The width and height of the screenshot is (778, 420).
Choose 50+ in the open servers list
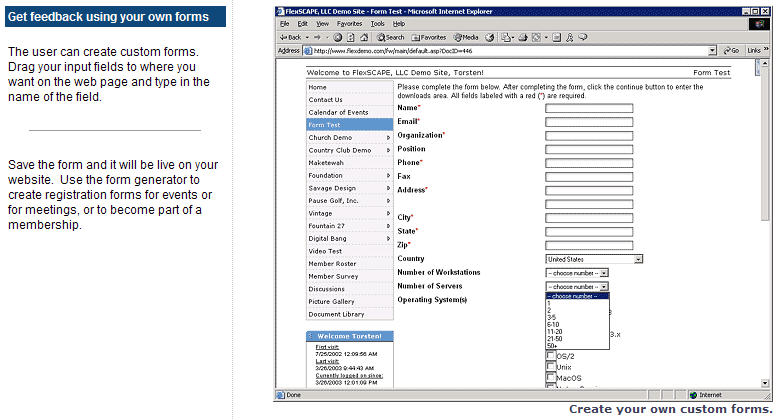578,346
